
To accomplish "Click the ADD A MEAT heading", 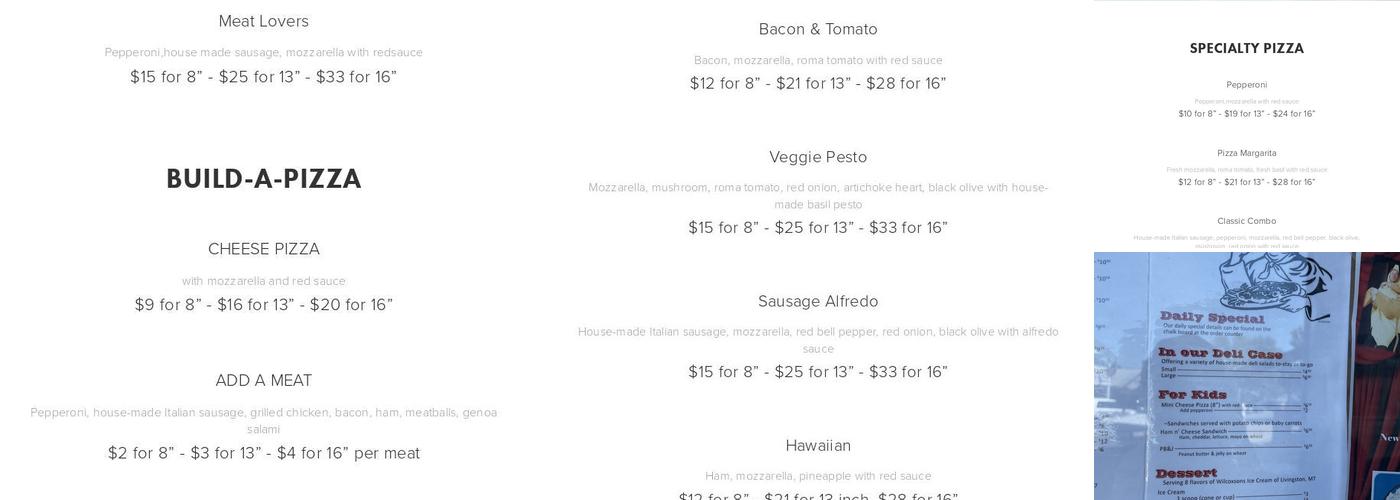I will pyautogui.click(x=263, y=381).
